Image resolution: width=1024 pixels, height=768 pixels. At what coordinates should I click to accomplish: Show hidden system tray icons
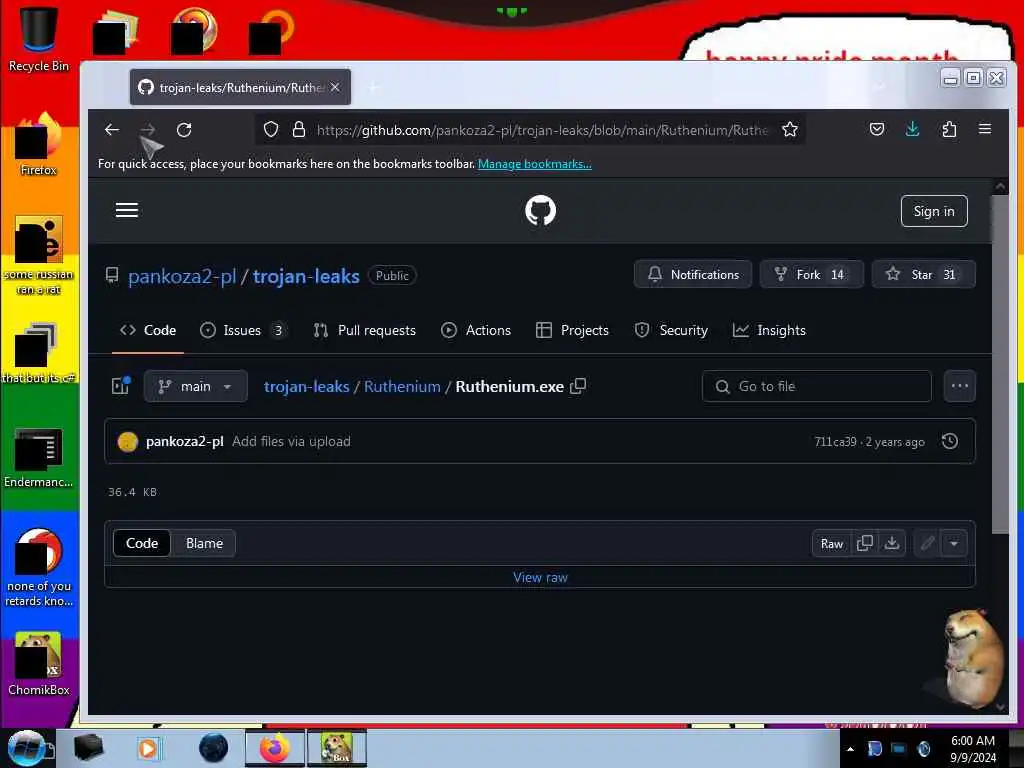pyautogui.click(x=850, y=749)
